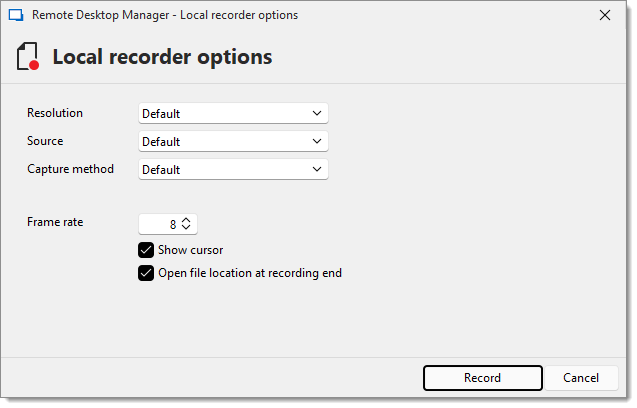Start recording with the Record button
637x408 pixels.
(x=483, y=378)
